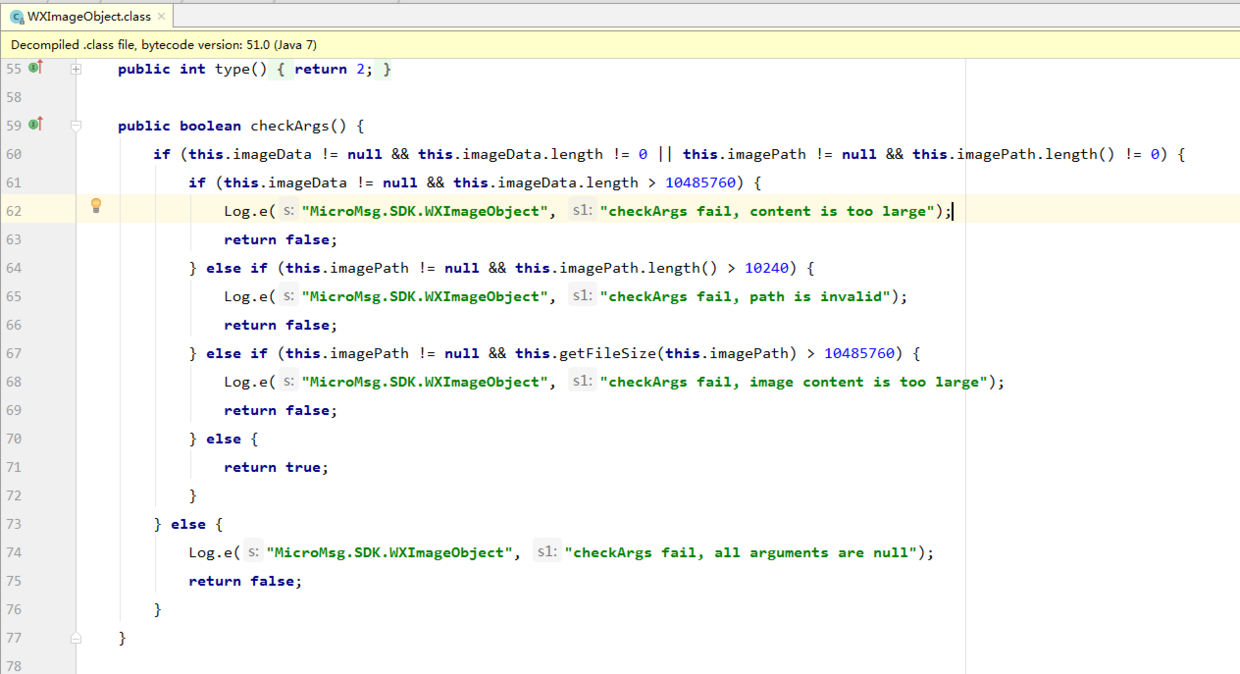Click line number 67 in the gutter
Screen dimensions: 1240x674
[13, 353]
